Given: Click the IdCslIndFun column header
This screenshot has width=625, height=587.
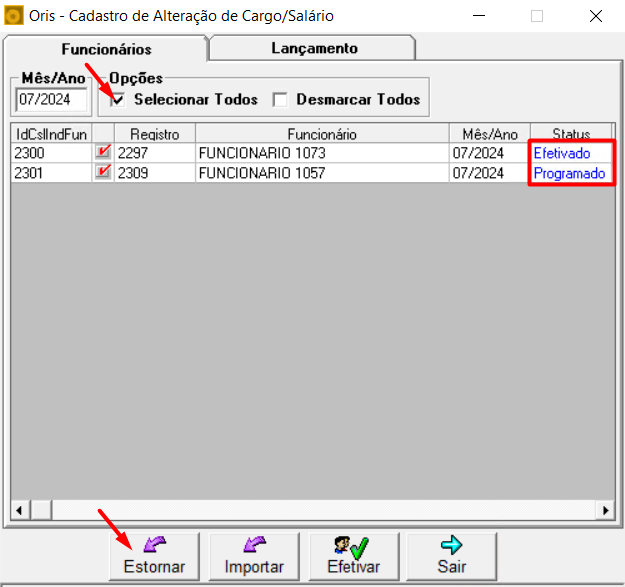Looking at the screenshot, I should pyautogui.click(x=51, y=134).
